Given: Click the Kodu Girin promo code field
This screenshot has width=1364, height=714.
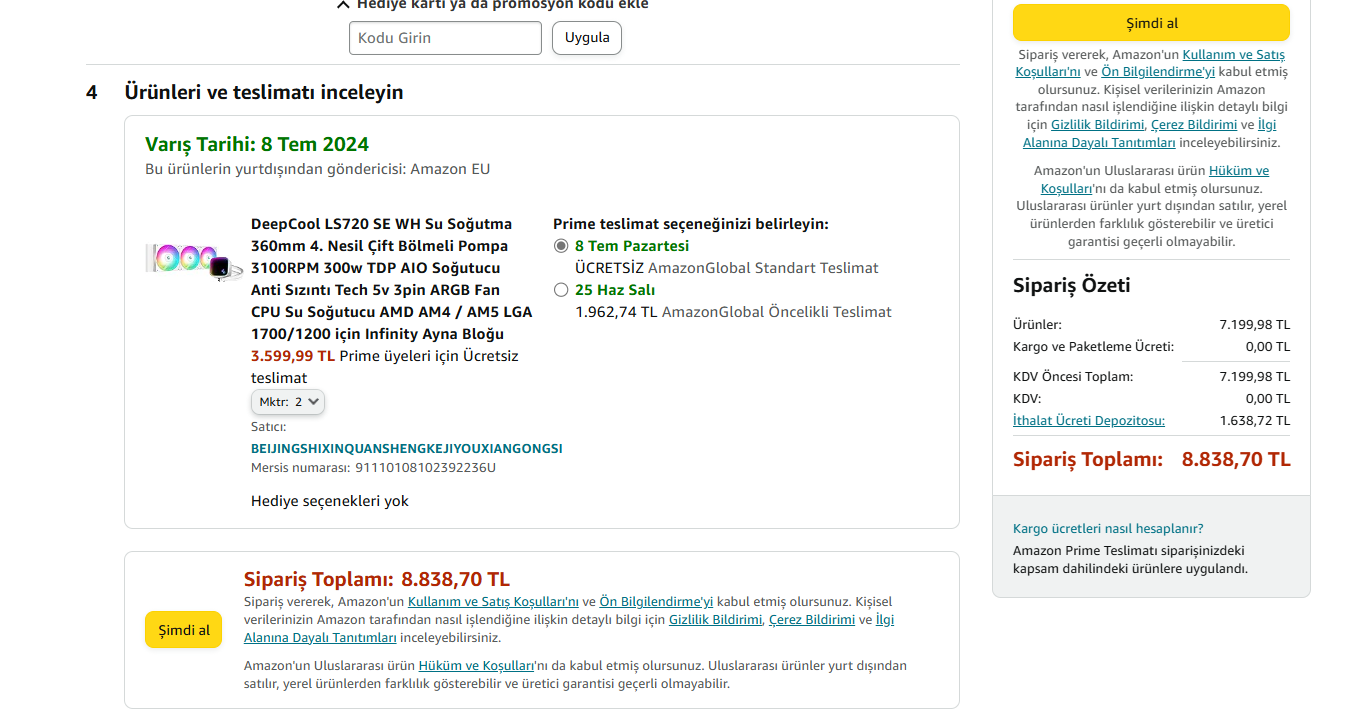Looking at the screenshot, I should [x=445, y=38].
